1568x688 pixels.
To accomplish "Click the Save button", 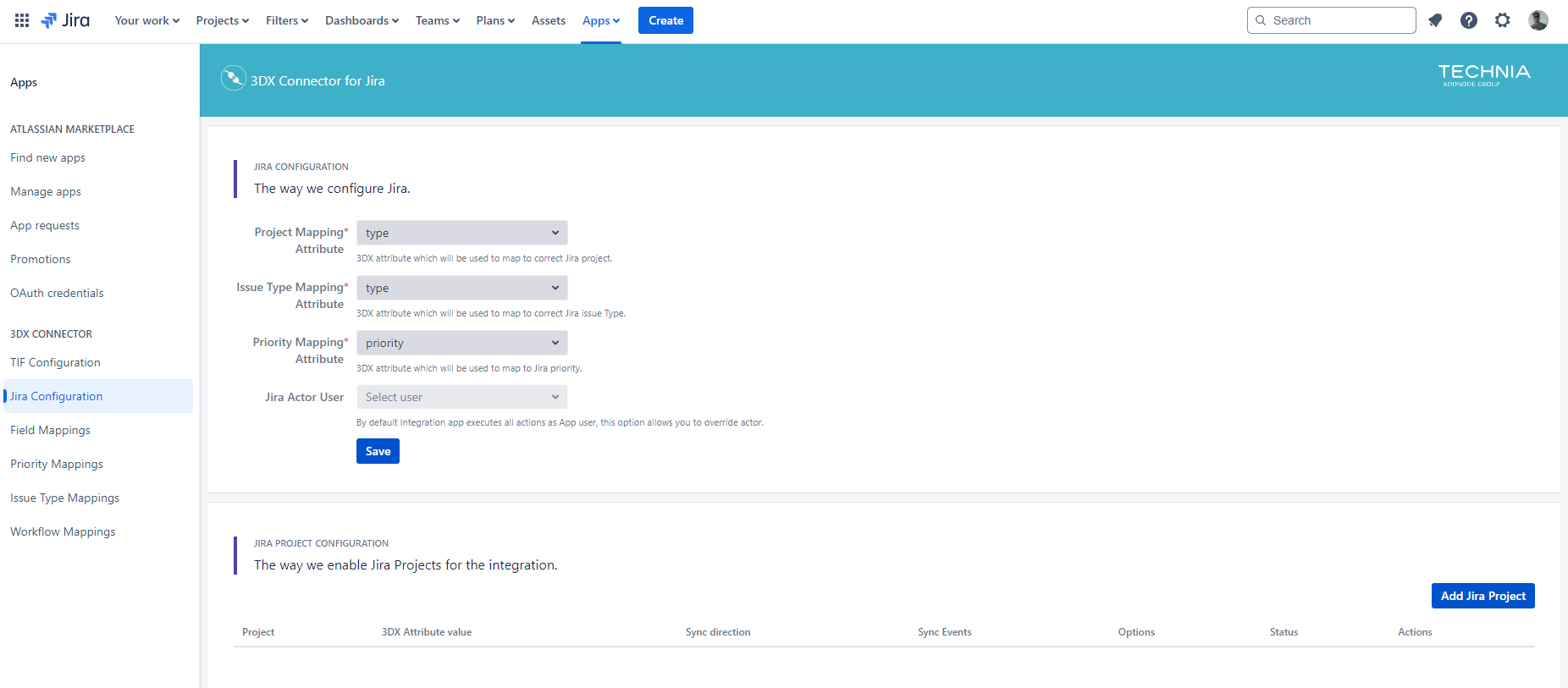I will pos(378,451).
